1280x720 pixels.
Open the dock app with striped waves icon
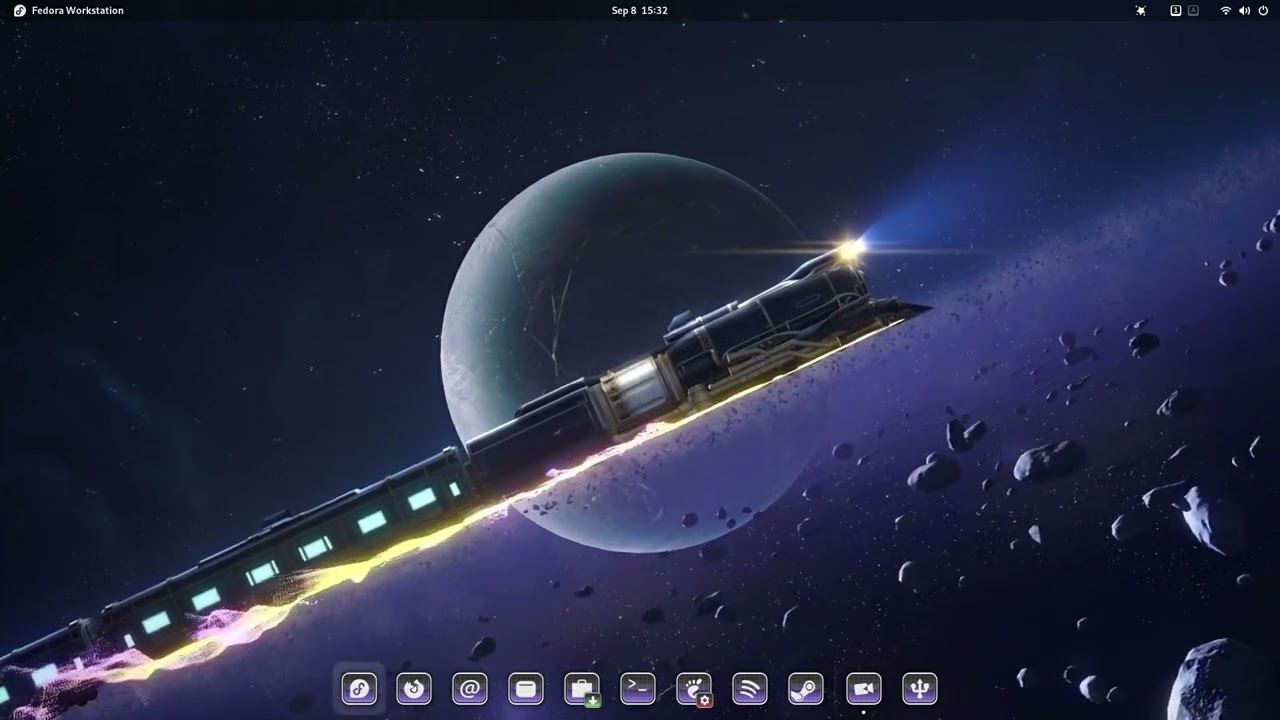(750, 688)
